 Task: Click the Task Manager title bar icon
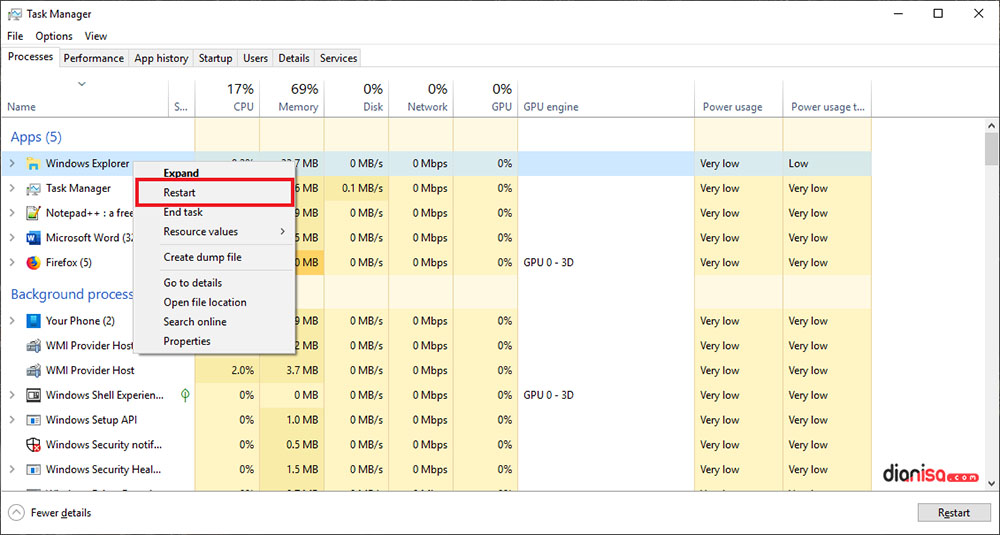tap(13, 14)
